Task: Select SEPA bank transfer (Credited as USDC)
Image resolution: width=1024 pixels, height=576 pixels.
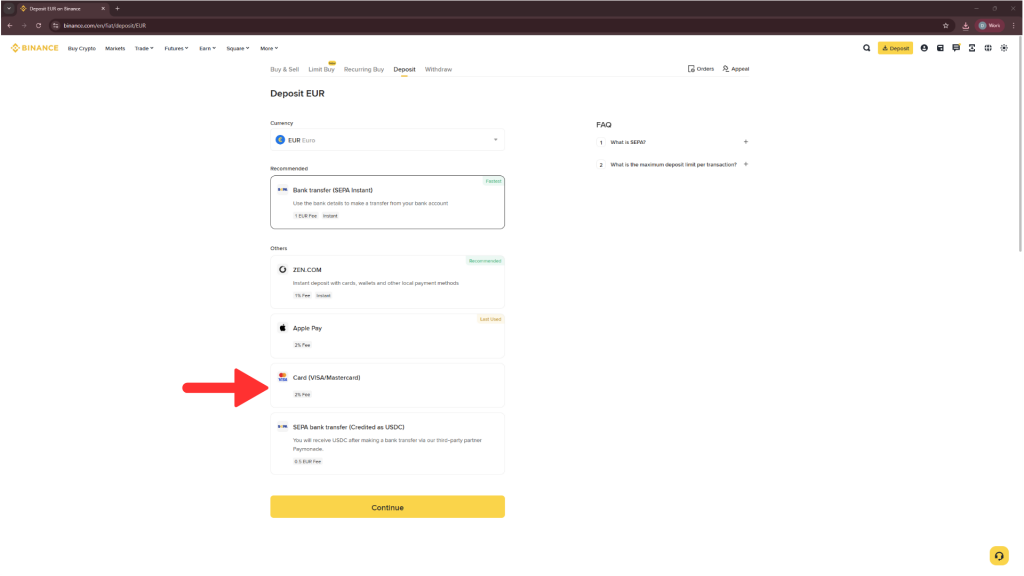Action: click(x=387, y=443)
